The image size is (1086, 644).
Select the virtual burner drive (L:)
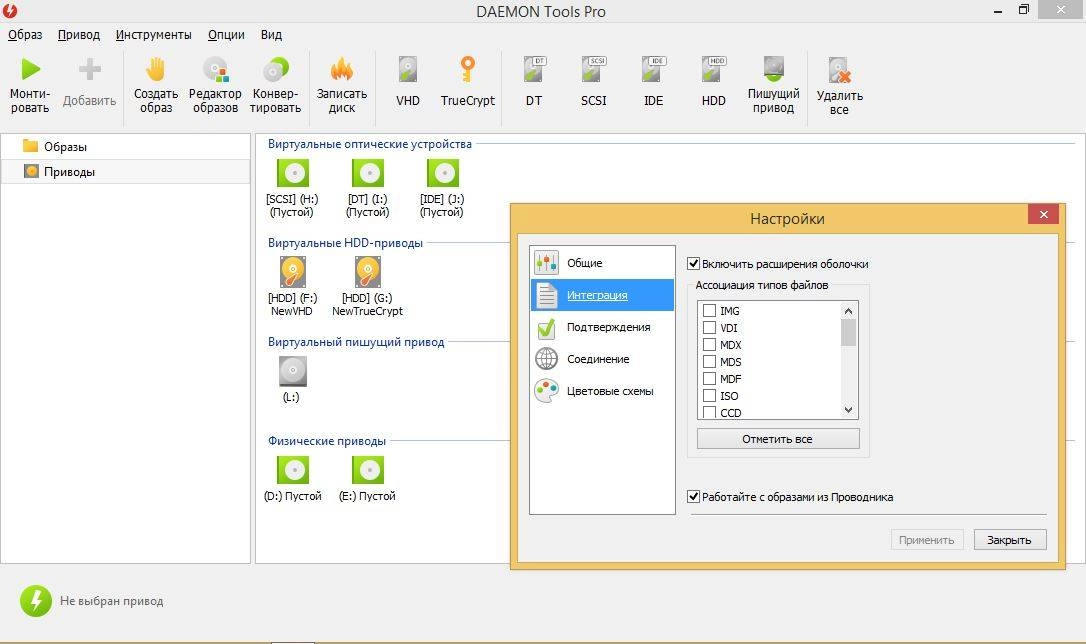pyautogui.click(x=292, y=379)
